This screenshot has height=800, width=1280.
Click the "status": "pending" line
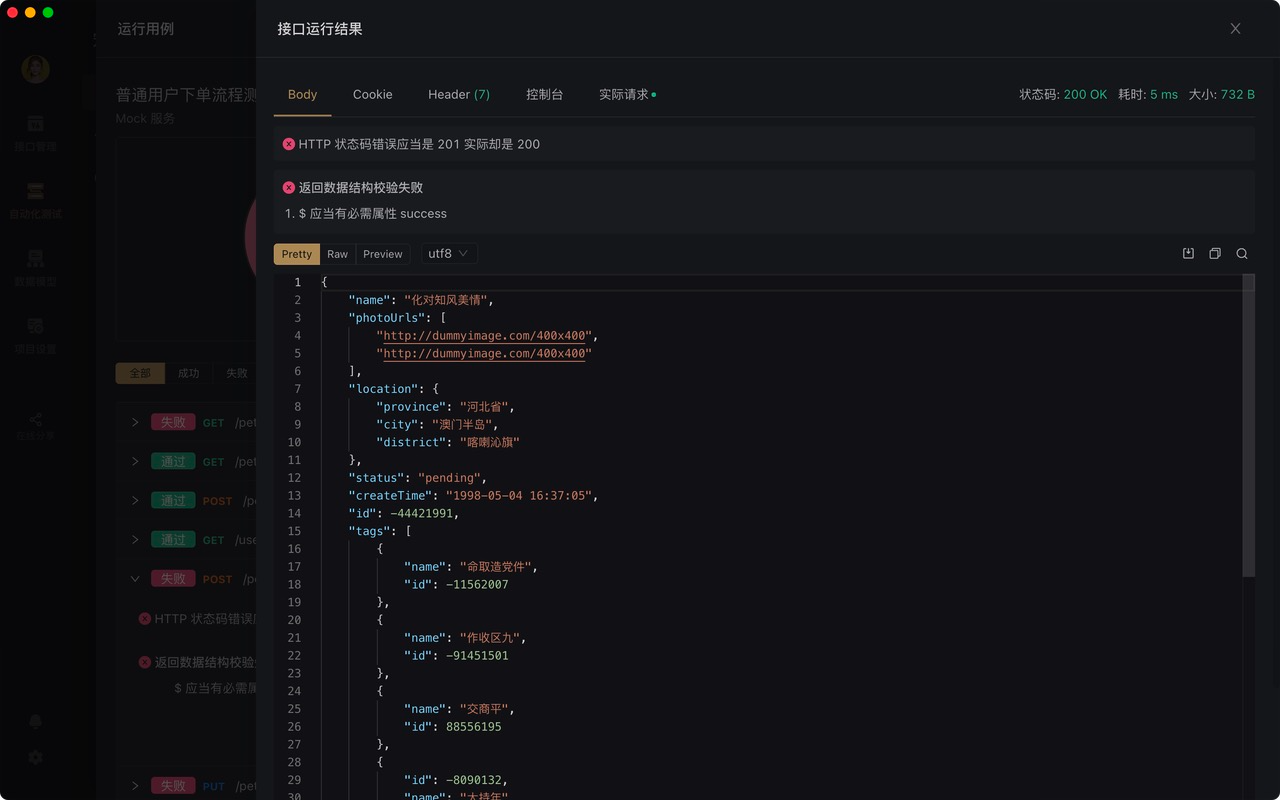[x=418, y=478]
